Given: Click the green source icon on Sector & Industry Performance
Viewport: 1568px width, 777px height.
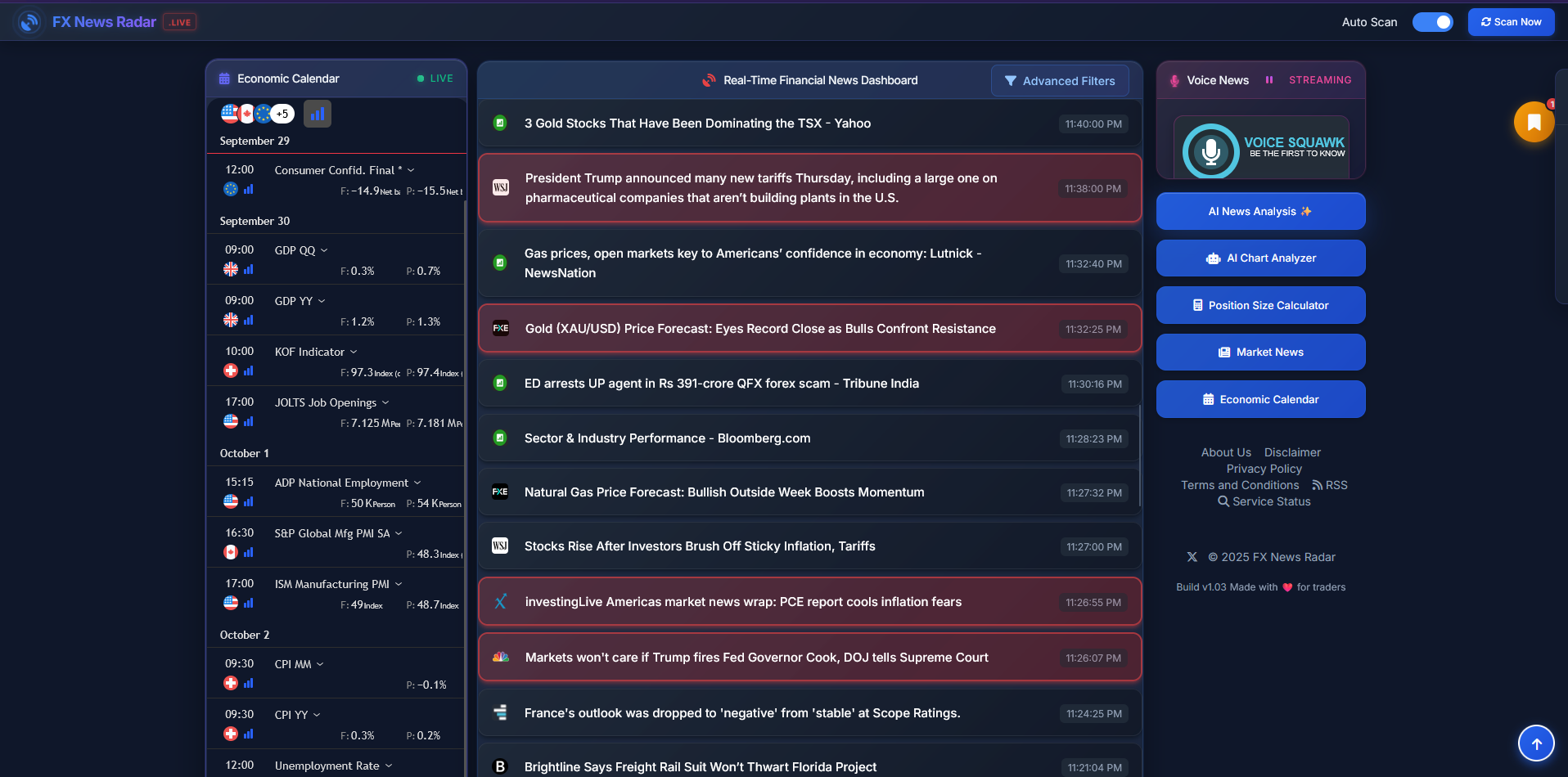Looking at the screenshot, I should click(500, 438).
